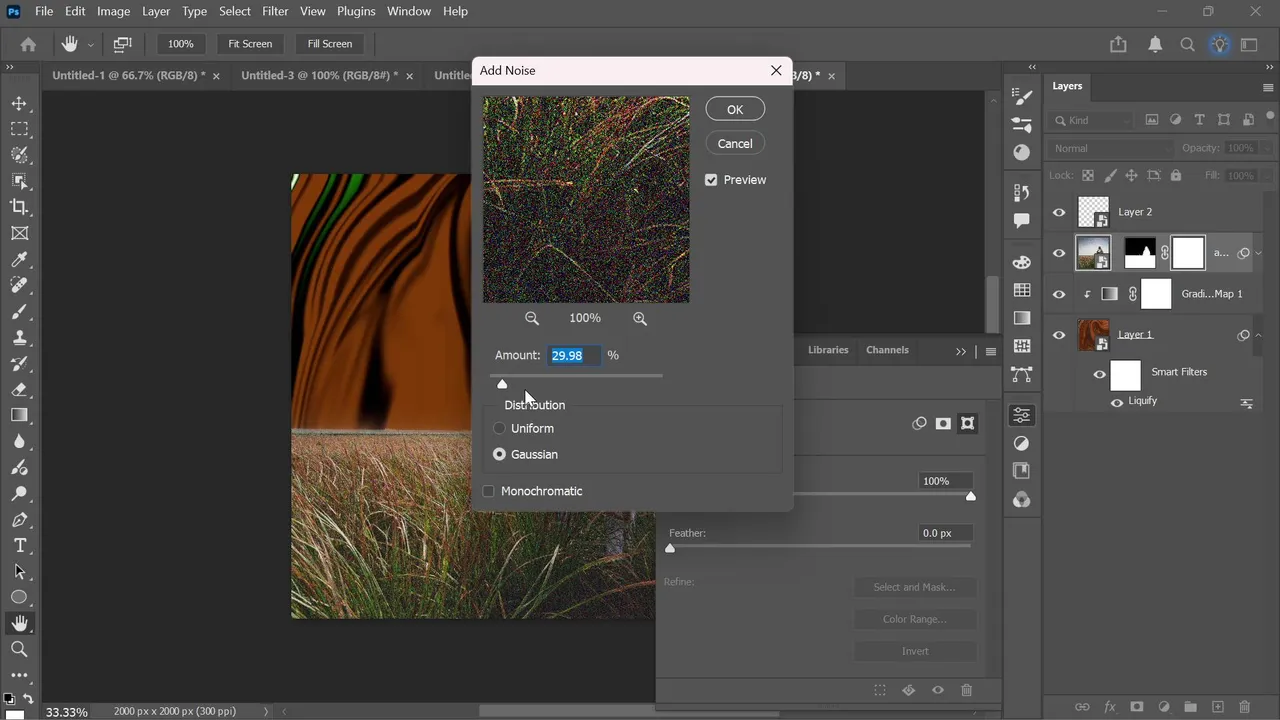
Task: Switch to Untitled-3 document tab
Action: 319,76
